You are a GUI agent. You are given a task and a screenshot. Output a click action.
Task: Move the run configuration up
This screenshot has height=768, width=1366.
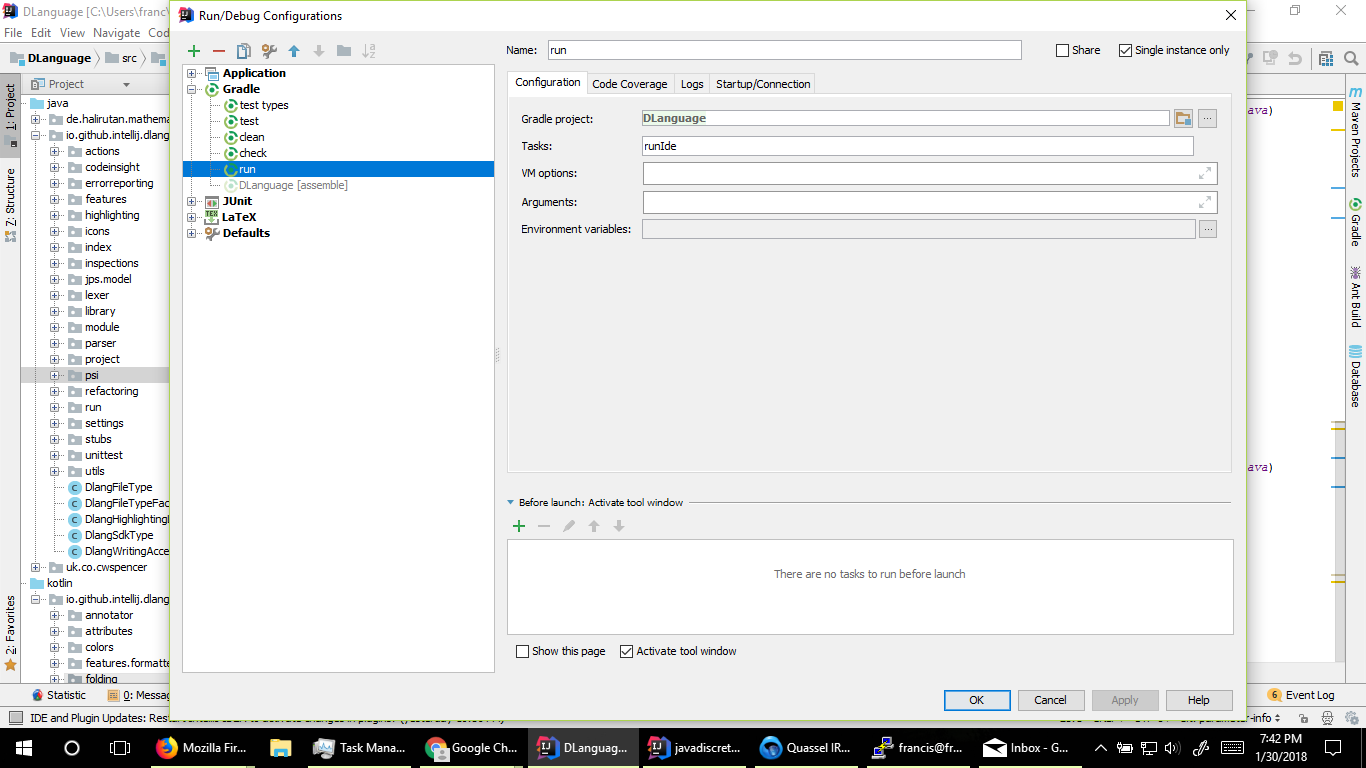click(x=294, y=51)
